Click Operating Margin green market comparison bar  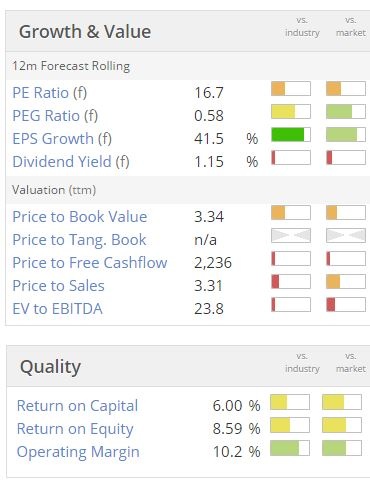tap(342, 448)
